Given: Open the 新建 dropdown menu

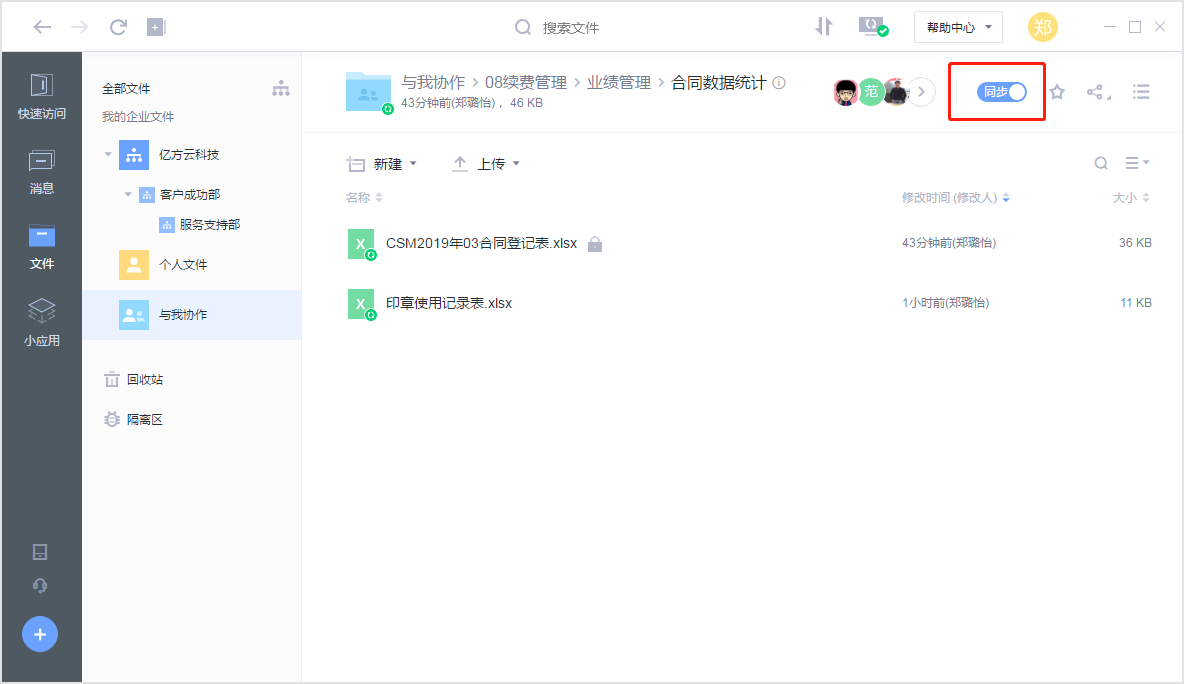Looking at the screenshot, I should click(387, 163).
